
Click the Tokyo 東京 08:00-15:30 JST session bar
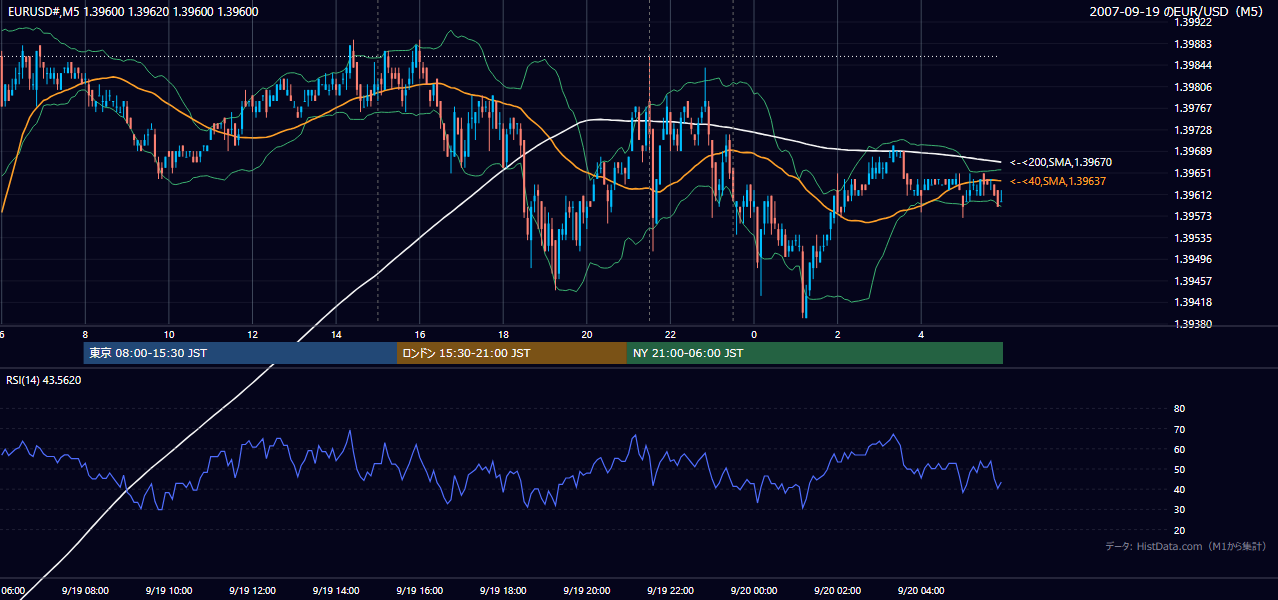point(240,353)
